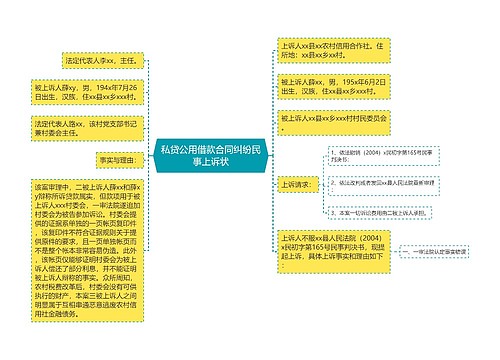Select sub-node 1 about 民初字第165号民事判决书
Screen dimensions: 500x360
384,156
